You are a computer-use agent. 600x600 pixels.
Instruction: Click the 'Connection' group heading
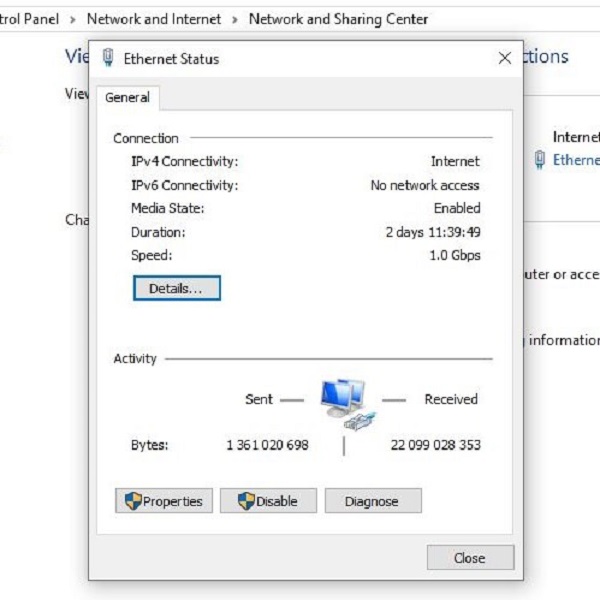[x=146, y=138]
